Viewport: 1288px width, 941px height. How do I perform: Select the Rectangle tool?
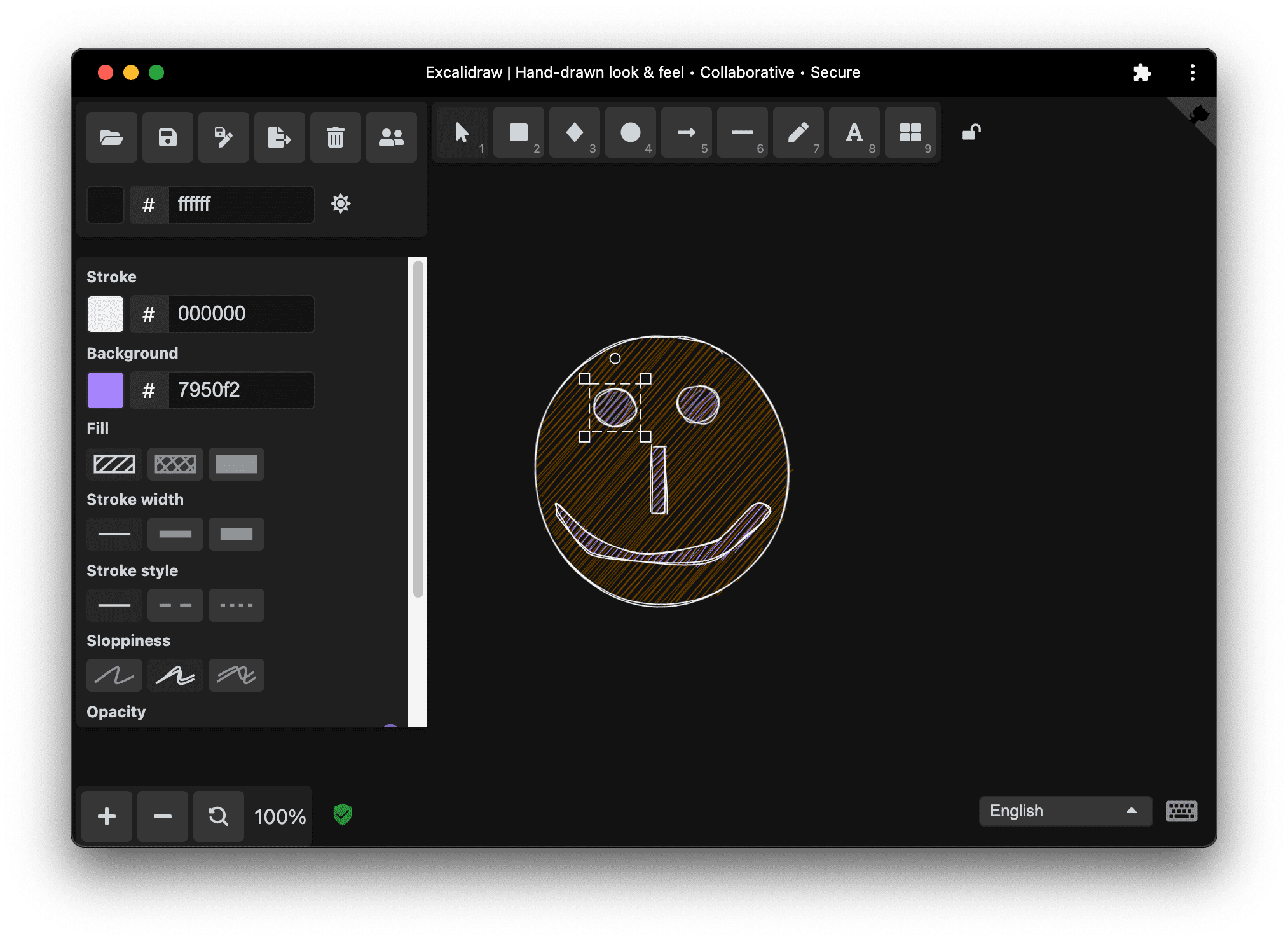pyautogui.click(x=518, y=135)
